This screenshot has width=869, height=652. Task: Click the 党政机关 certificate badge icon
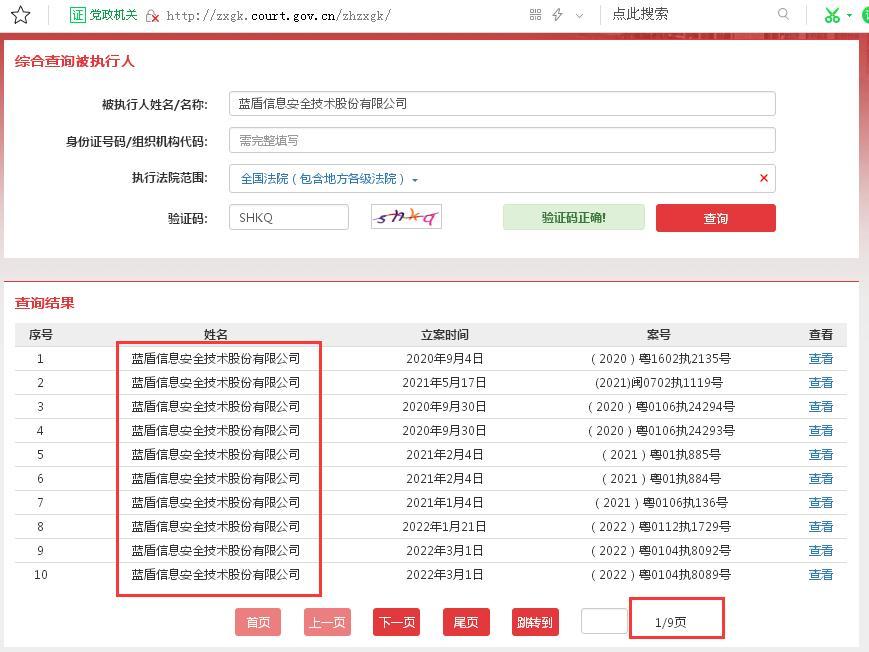point(78,15)
